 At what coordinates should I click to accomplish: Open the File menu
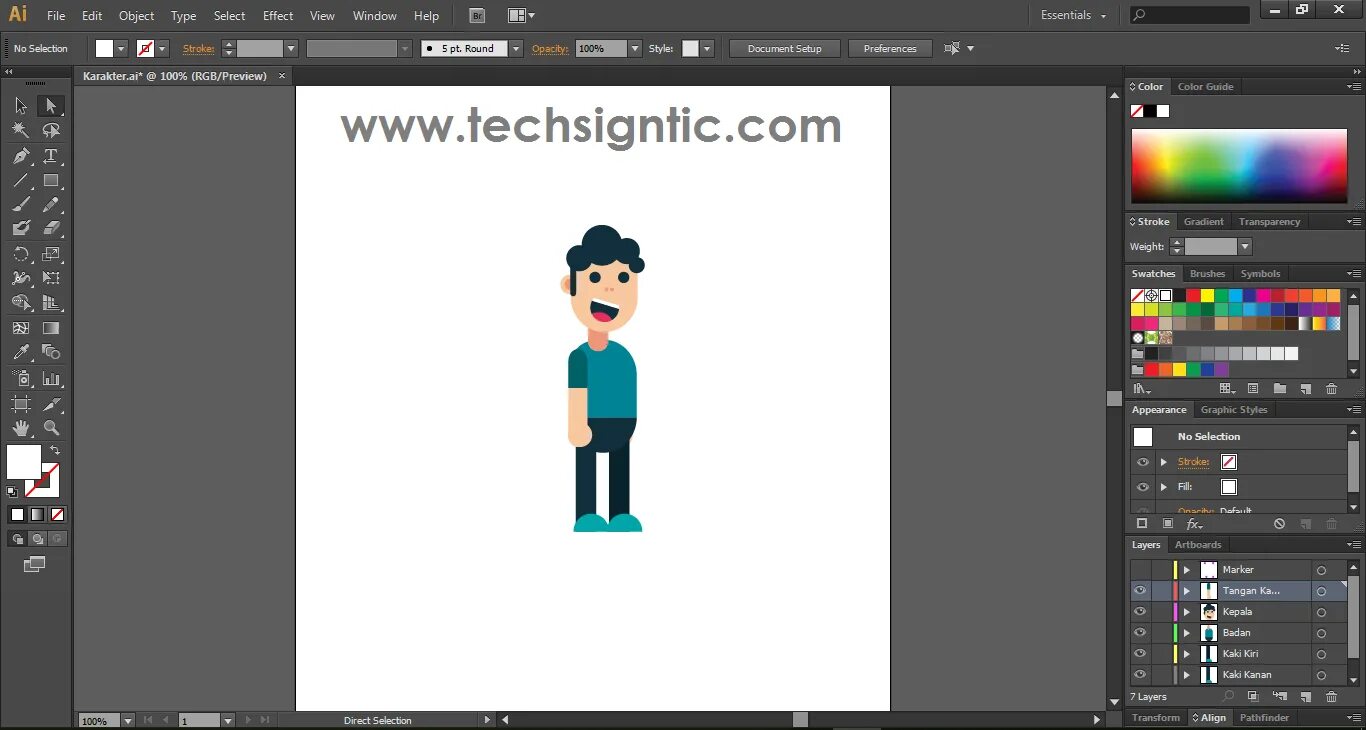tap(56, 16)
